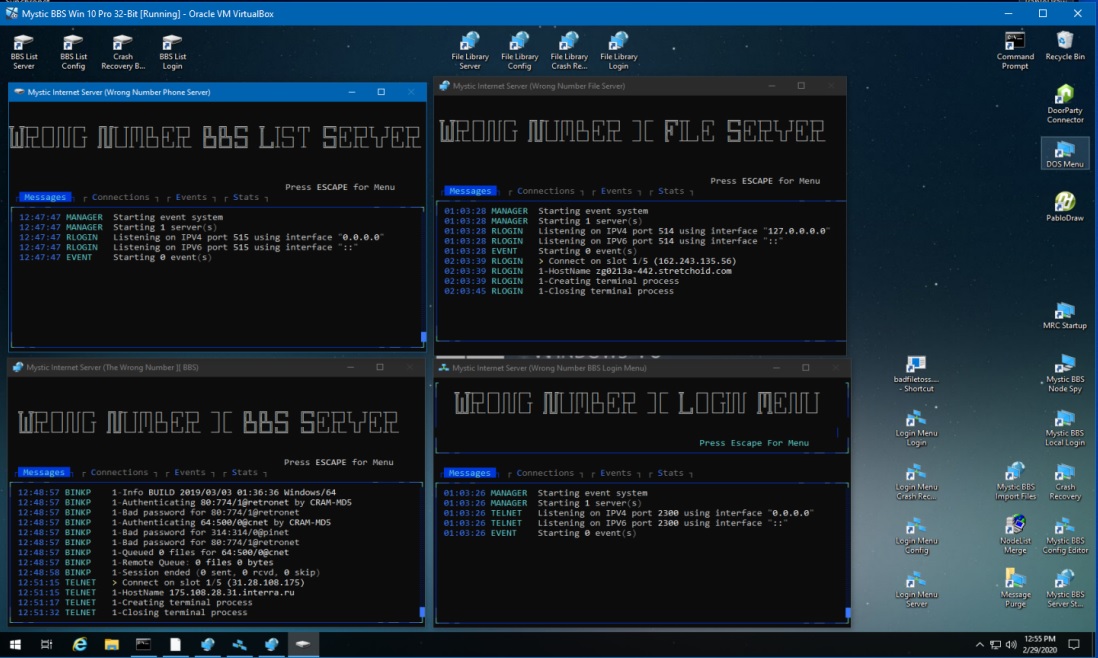Open the Mystic BBS Node Spy icon
This screenshot has height=658, width=1098.
pyautogui.click(x=1064, y=374)
